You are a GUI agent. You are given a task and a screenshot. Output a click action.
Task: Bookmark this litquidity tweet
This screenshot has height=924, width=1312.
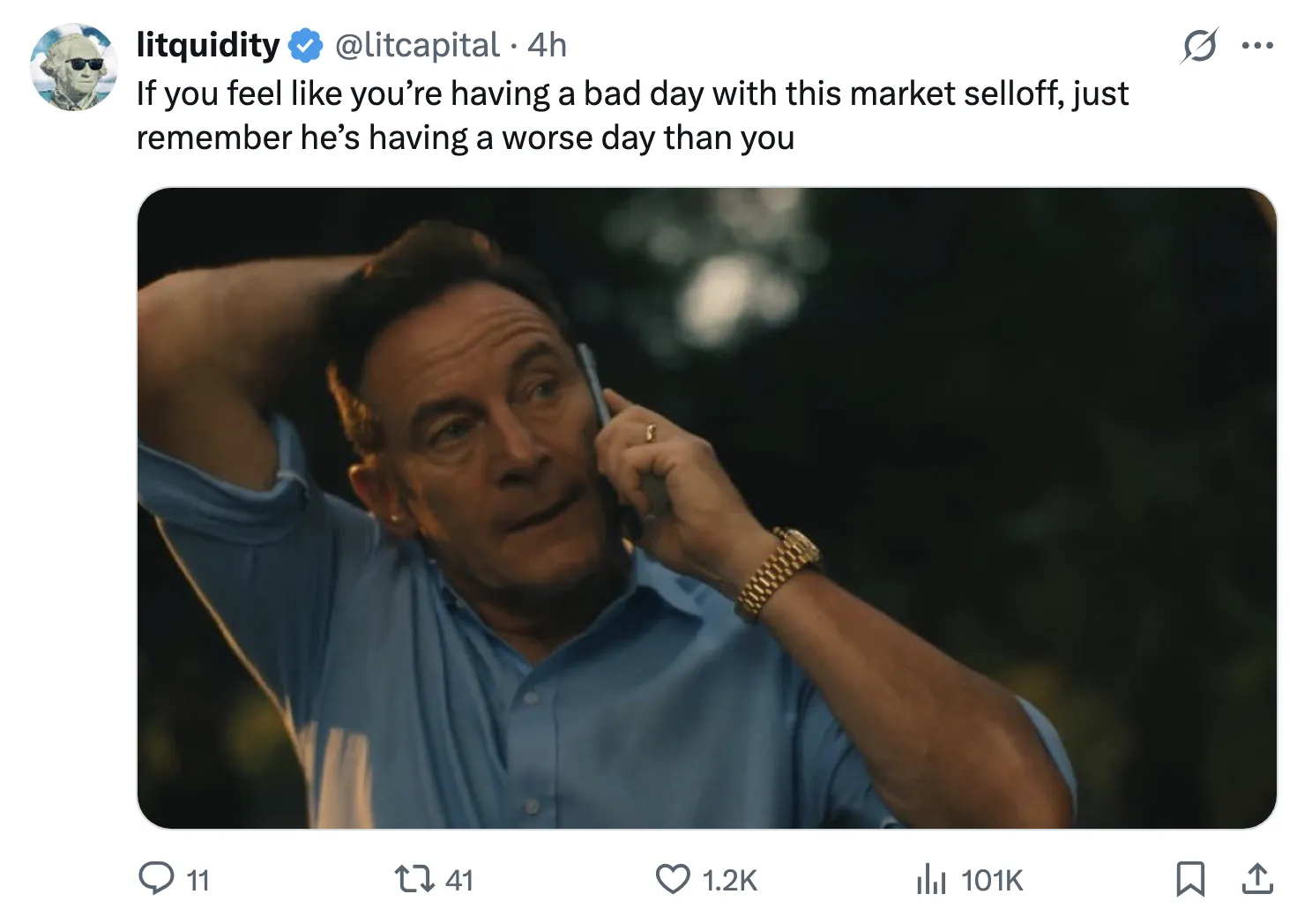pyautogui.click(x=1190, y=879)
